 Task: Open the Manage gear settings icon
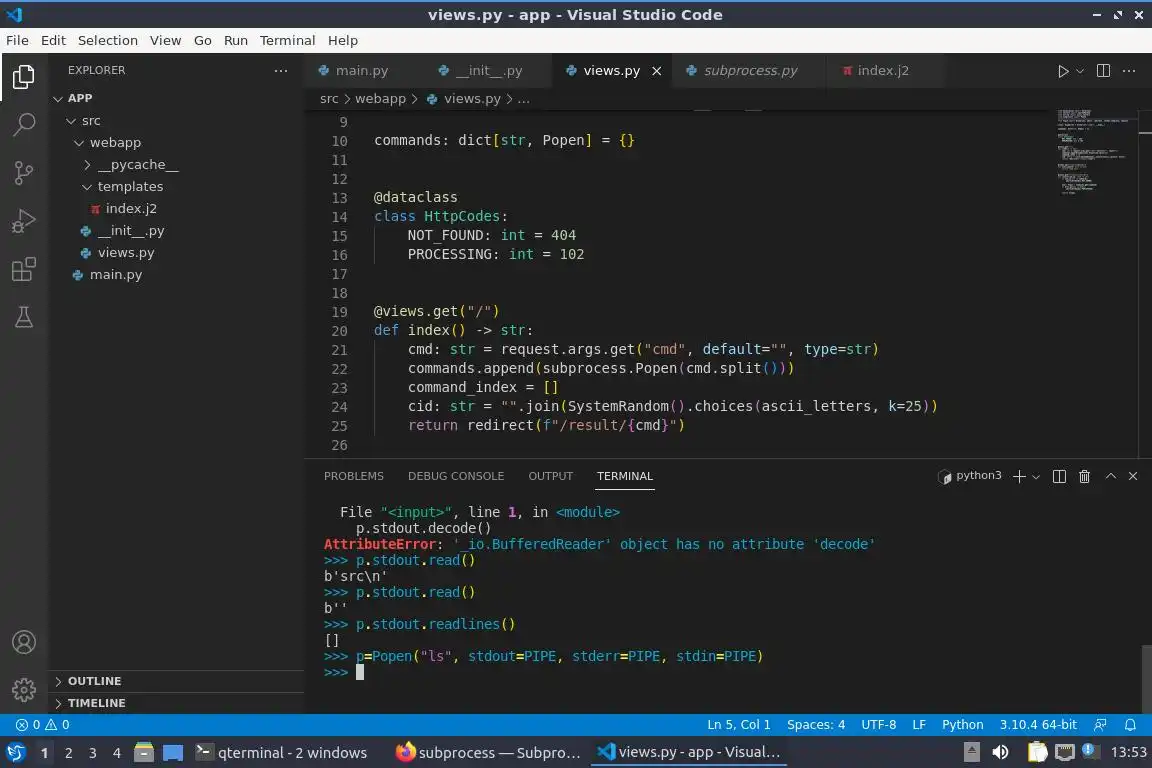click(x=24, y=689)
